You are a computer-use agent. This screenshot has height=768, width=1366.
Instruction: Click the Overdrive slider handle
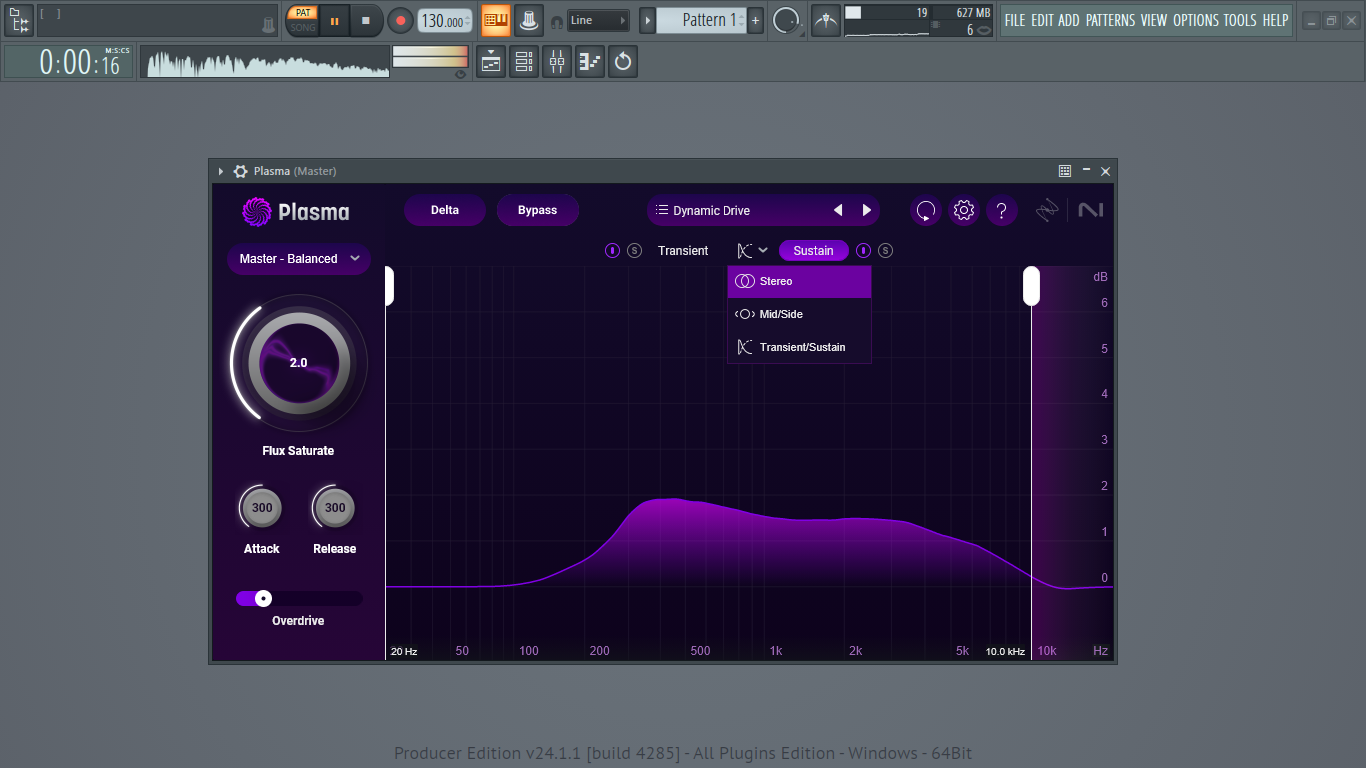pyautogui.click(x=263, y=598)
